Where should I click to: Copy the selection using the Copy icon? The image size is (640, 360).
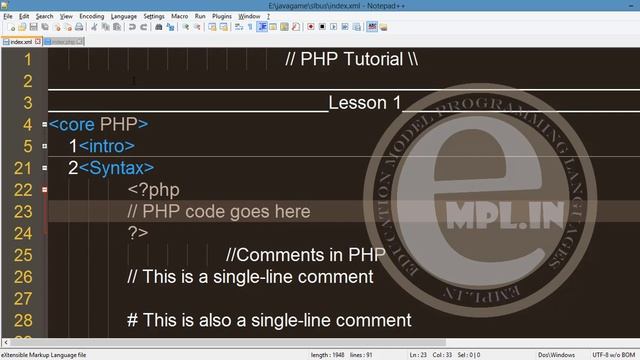click(106, 27)
